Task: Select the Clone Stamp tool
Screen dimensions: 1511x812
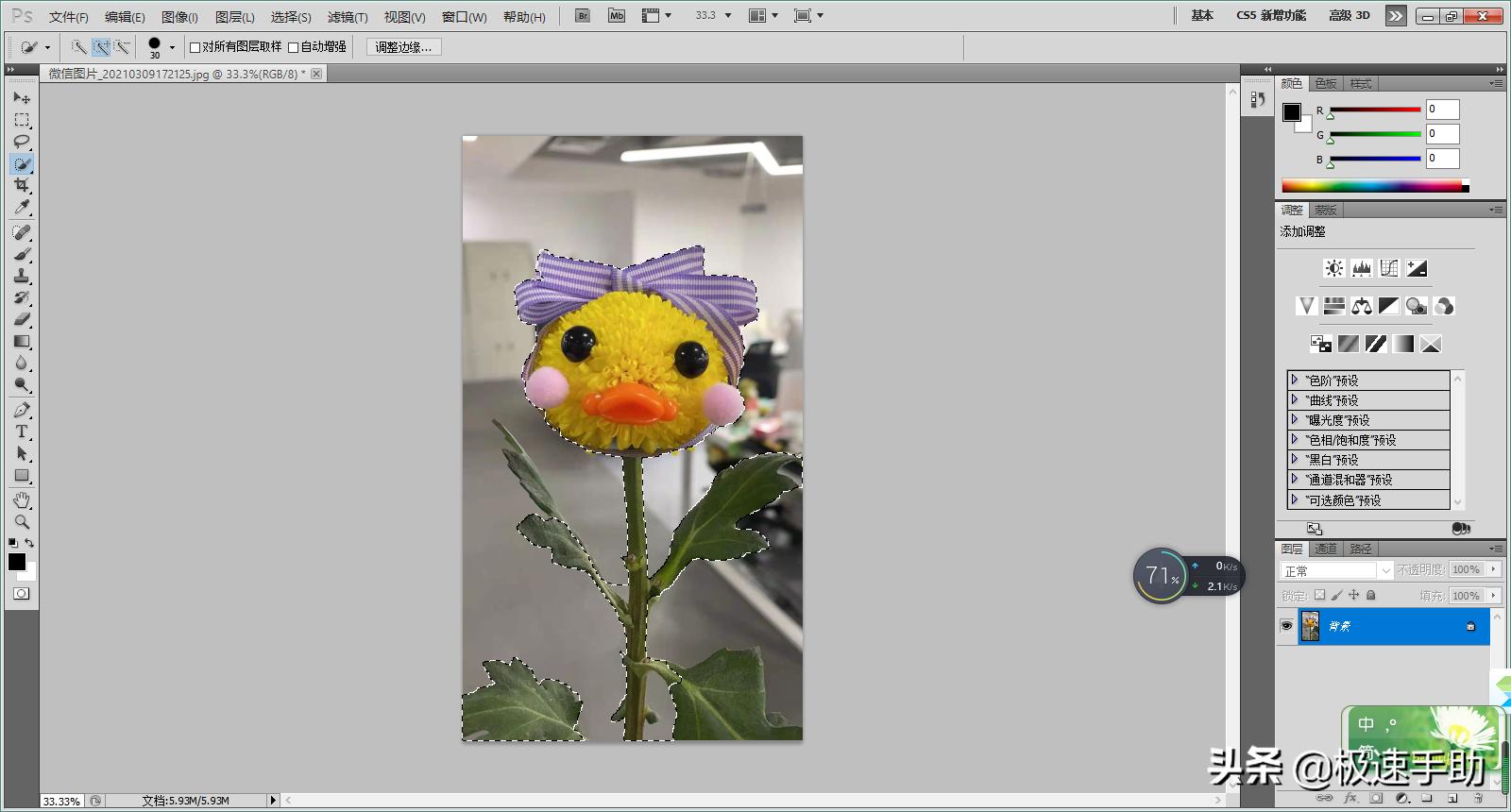Action: [x=22, y=276]
